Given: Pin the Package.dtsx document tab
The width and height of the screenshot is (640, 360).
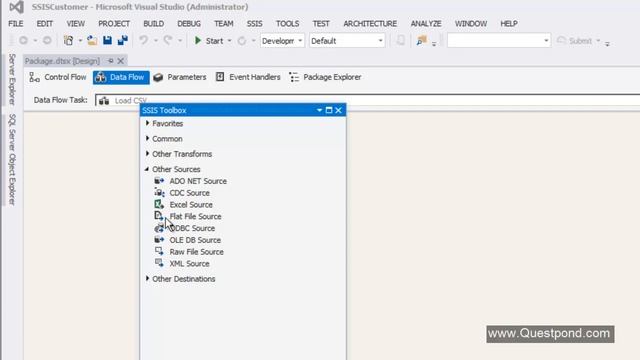Looking at the screenshot, I should [111, 61].
